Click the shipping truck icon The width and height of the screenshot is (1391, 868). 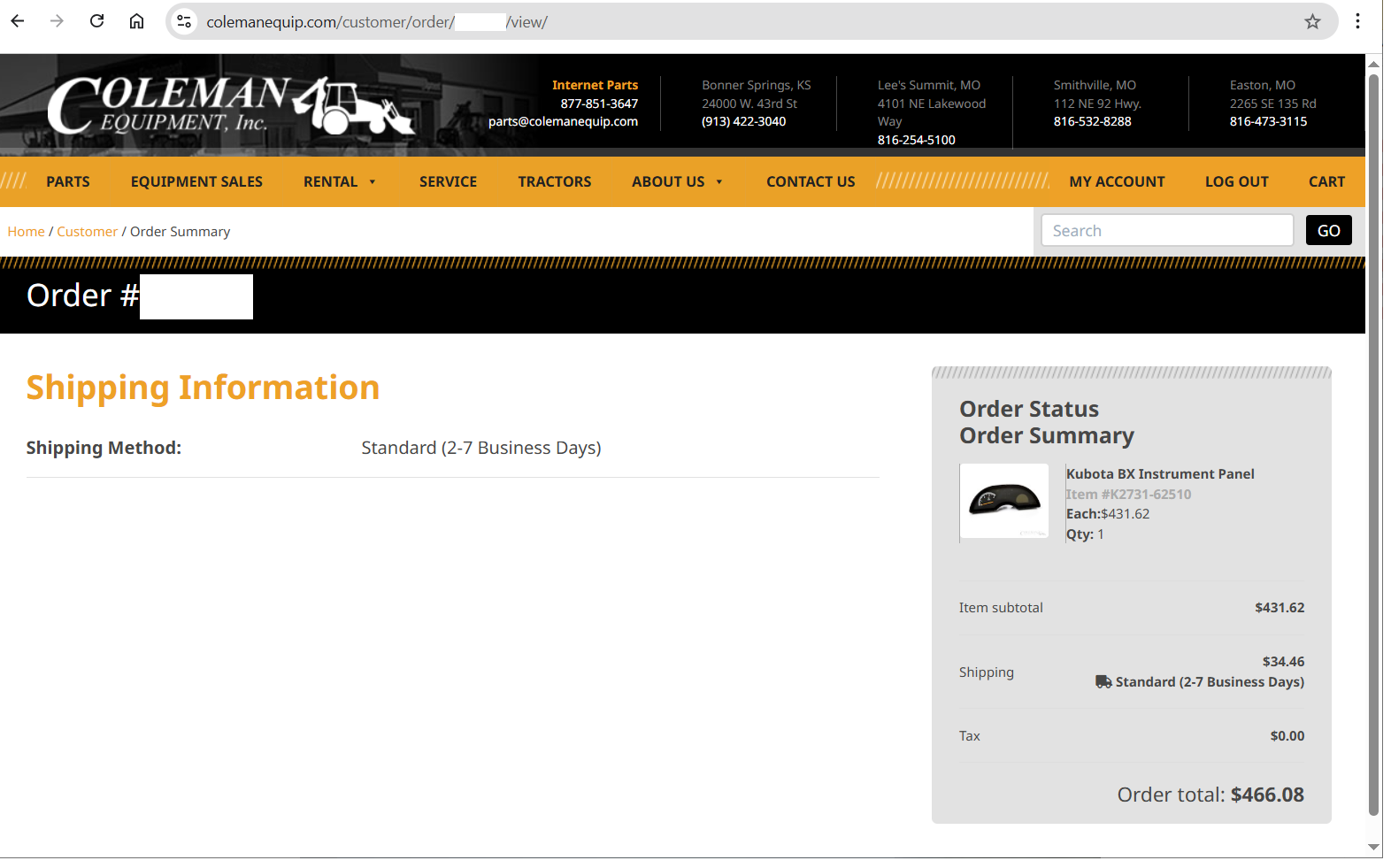(x=1103, y=681)
